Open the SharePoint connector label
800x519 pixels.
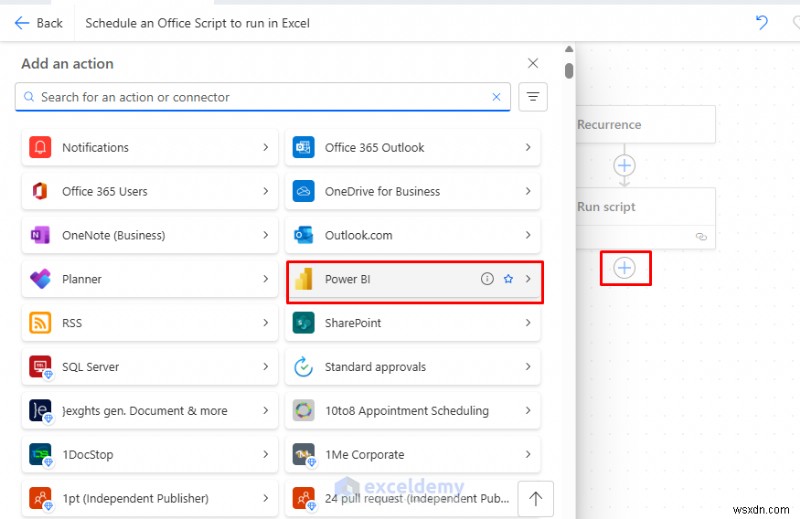pos(353,323)
